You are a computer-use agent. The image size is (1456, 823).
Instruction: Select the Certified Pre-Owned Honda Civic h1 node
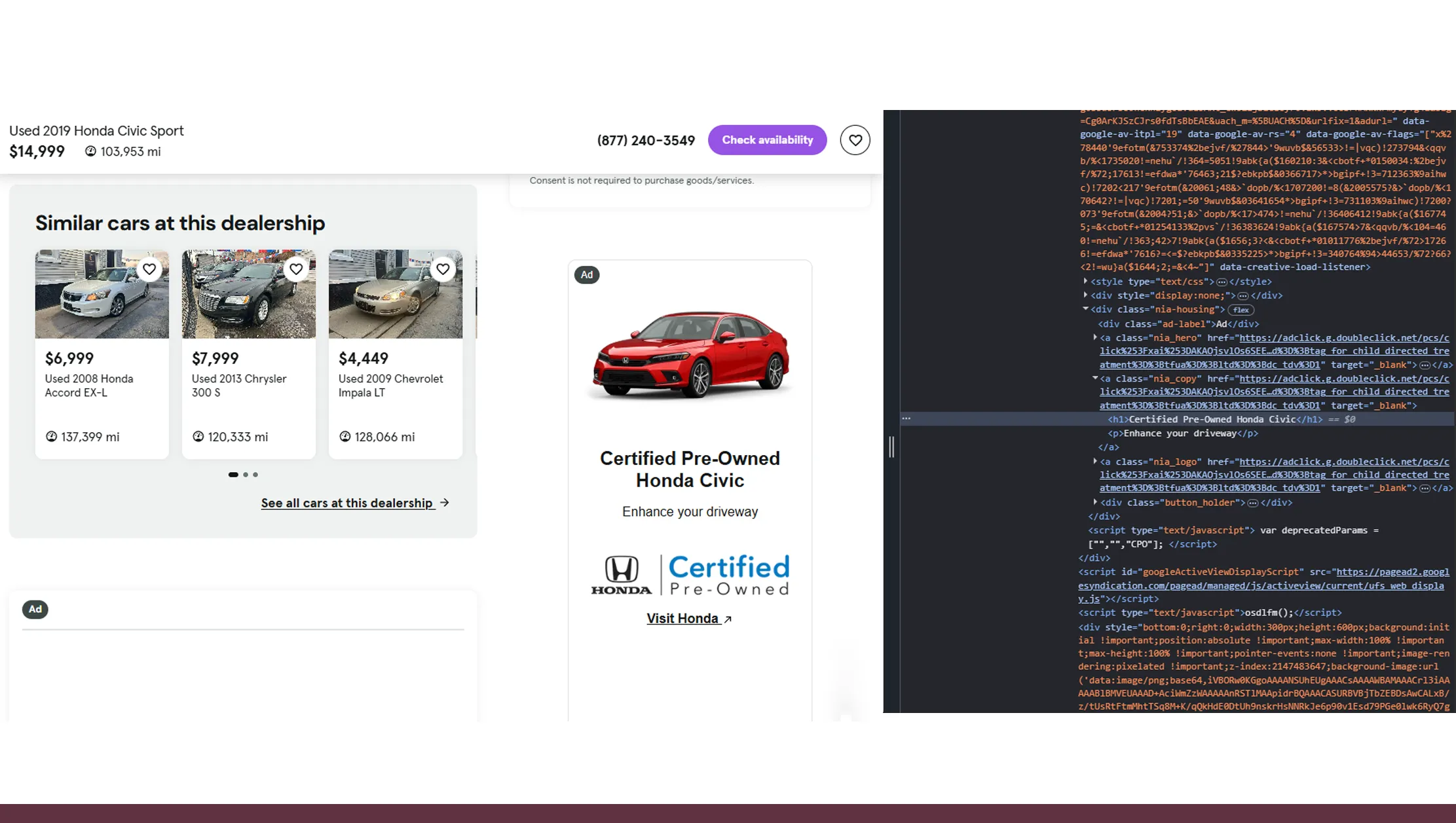[x=1212, y=419]
